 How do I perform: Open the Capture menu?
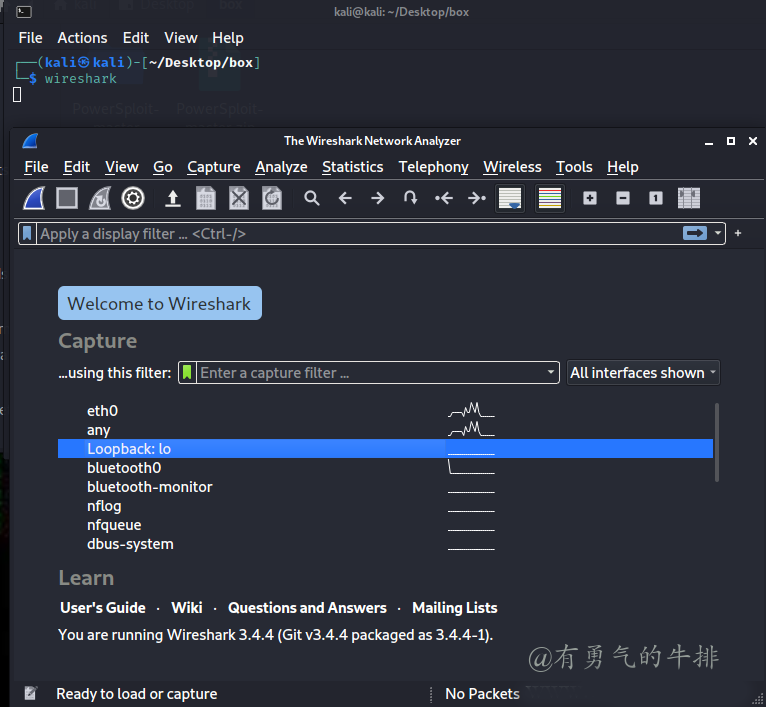tap(214, 167)
